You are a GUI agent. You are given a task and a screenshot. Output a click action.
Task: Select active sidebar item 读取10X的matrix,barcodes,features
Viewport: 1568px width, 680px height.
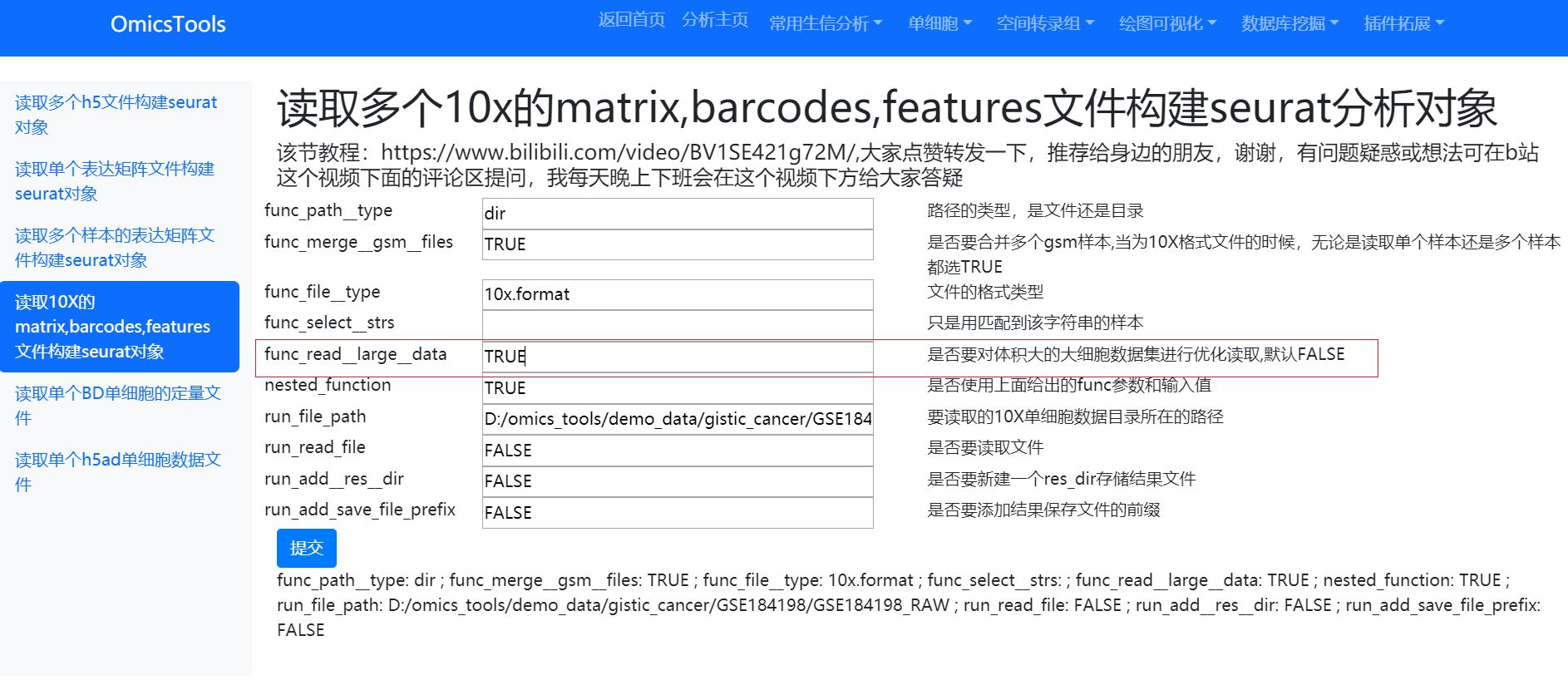click(120, 327)
